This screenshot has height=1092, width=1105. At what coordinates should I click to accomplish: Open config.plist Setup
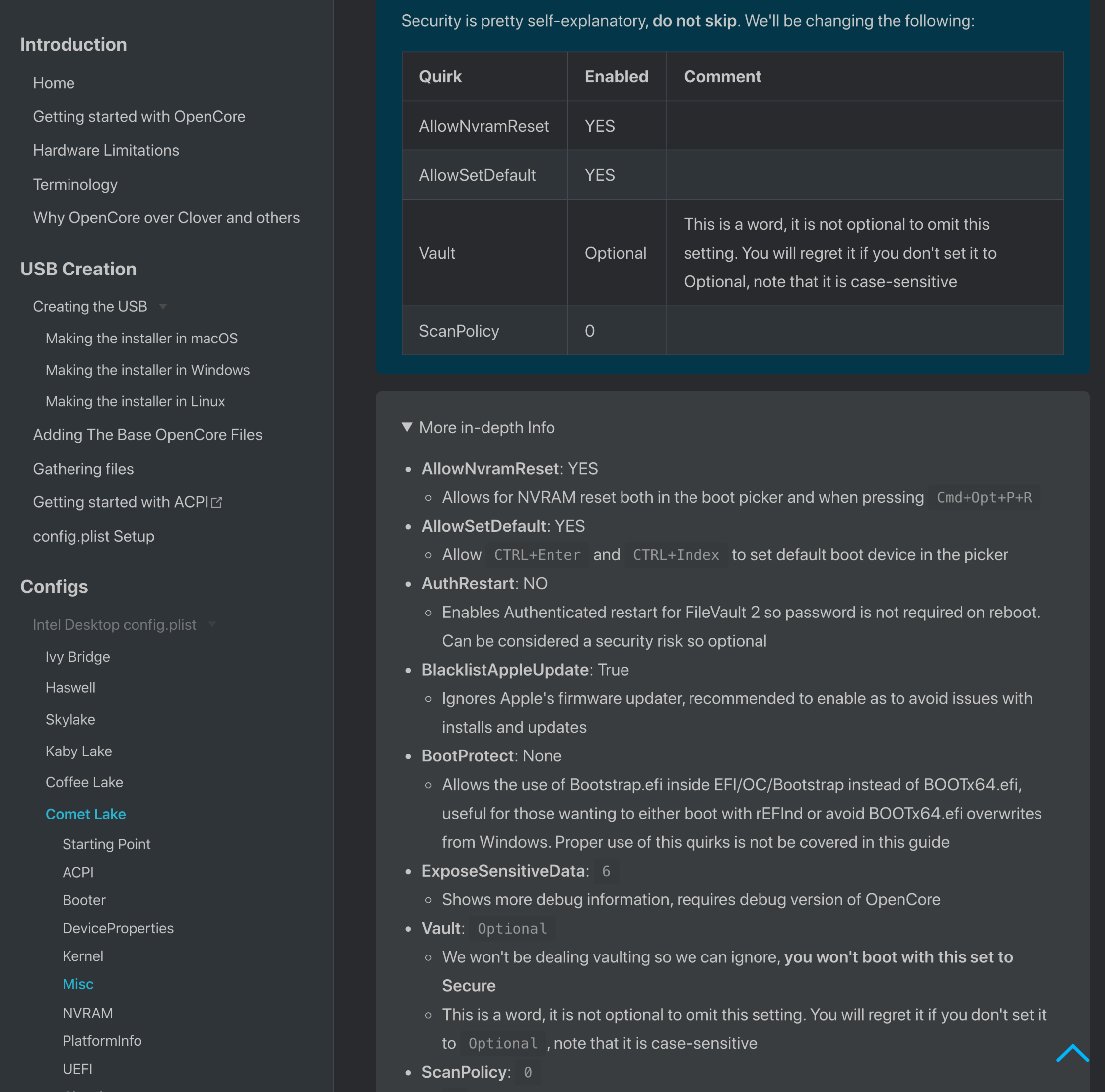(94, 536)
